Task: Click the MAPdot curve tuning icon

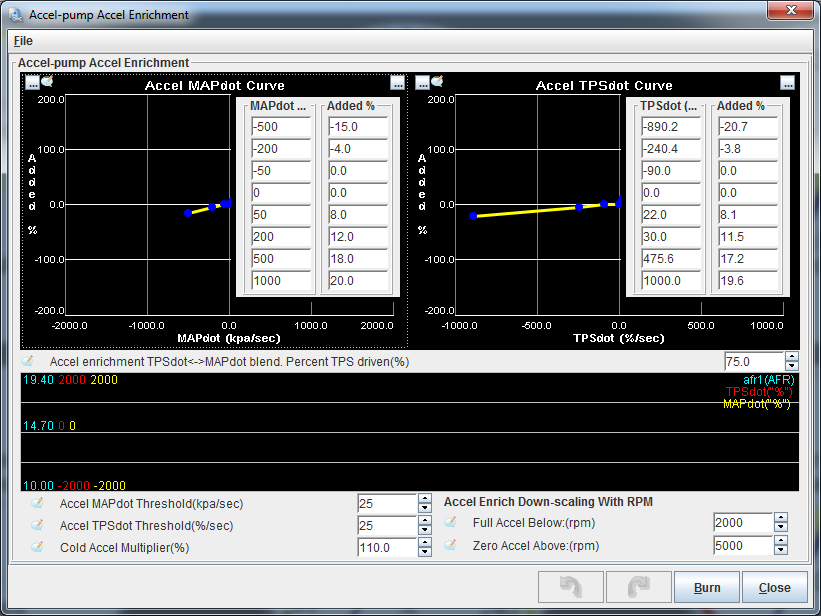Action: click(x=46, y=82)
